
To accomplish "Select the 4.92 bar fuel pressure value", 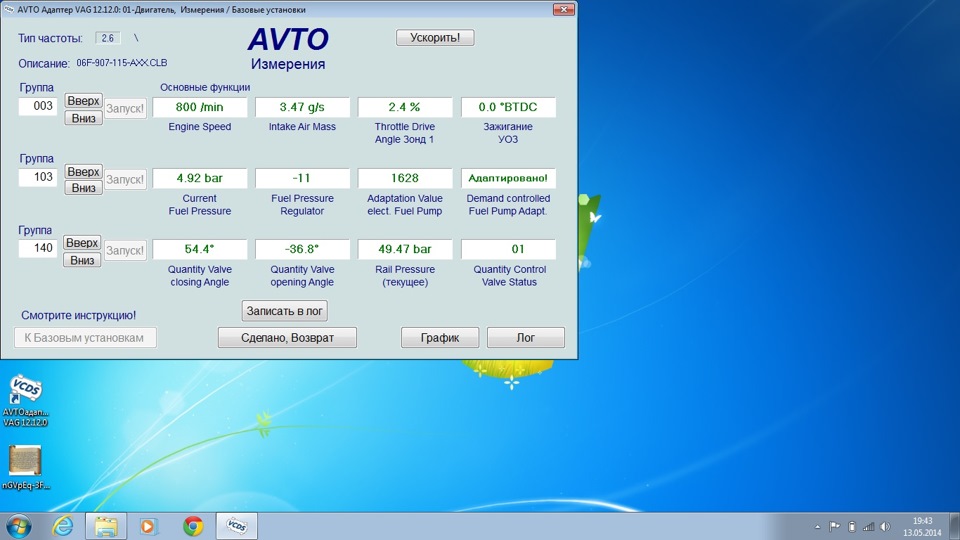I will tap(200, 178).
